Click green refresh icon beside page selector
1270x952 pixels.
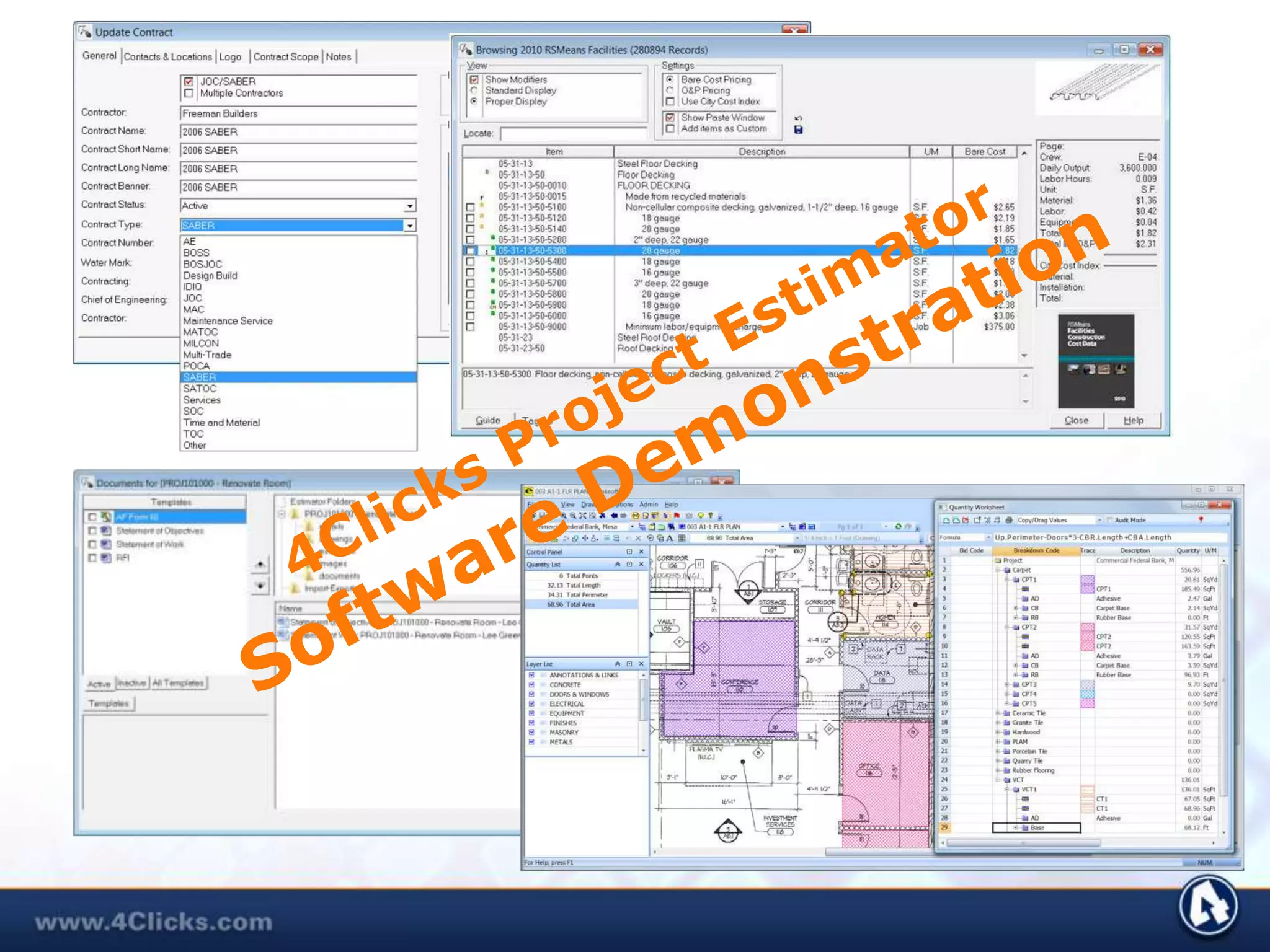(x=899, y=527)
